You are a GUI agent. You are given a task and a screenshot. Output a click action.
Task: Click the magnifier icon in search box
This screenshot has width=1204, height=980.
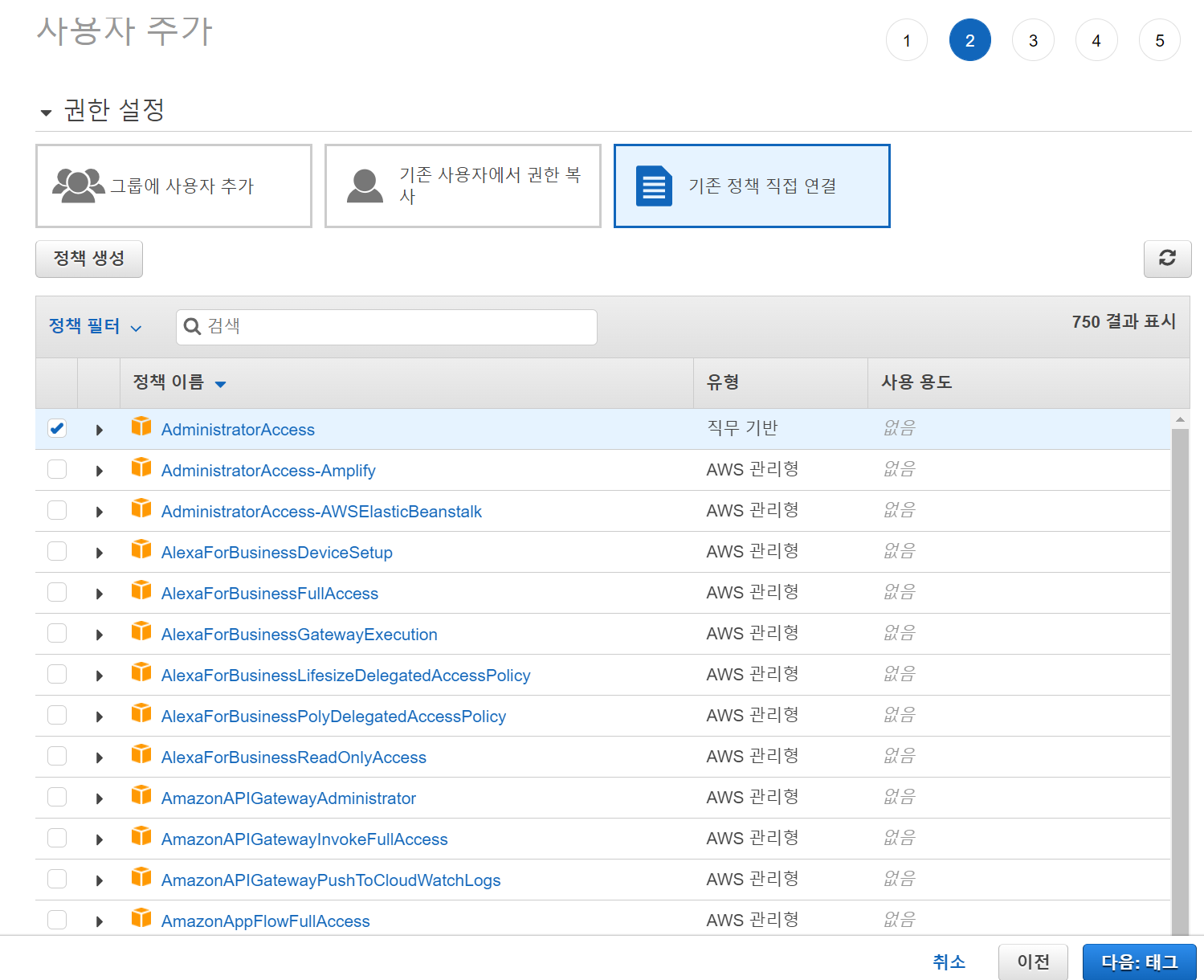pos(192,326)
